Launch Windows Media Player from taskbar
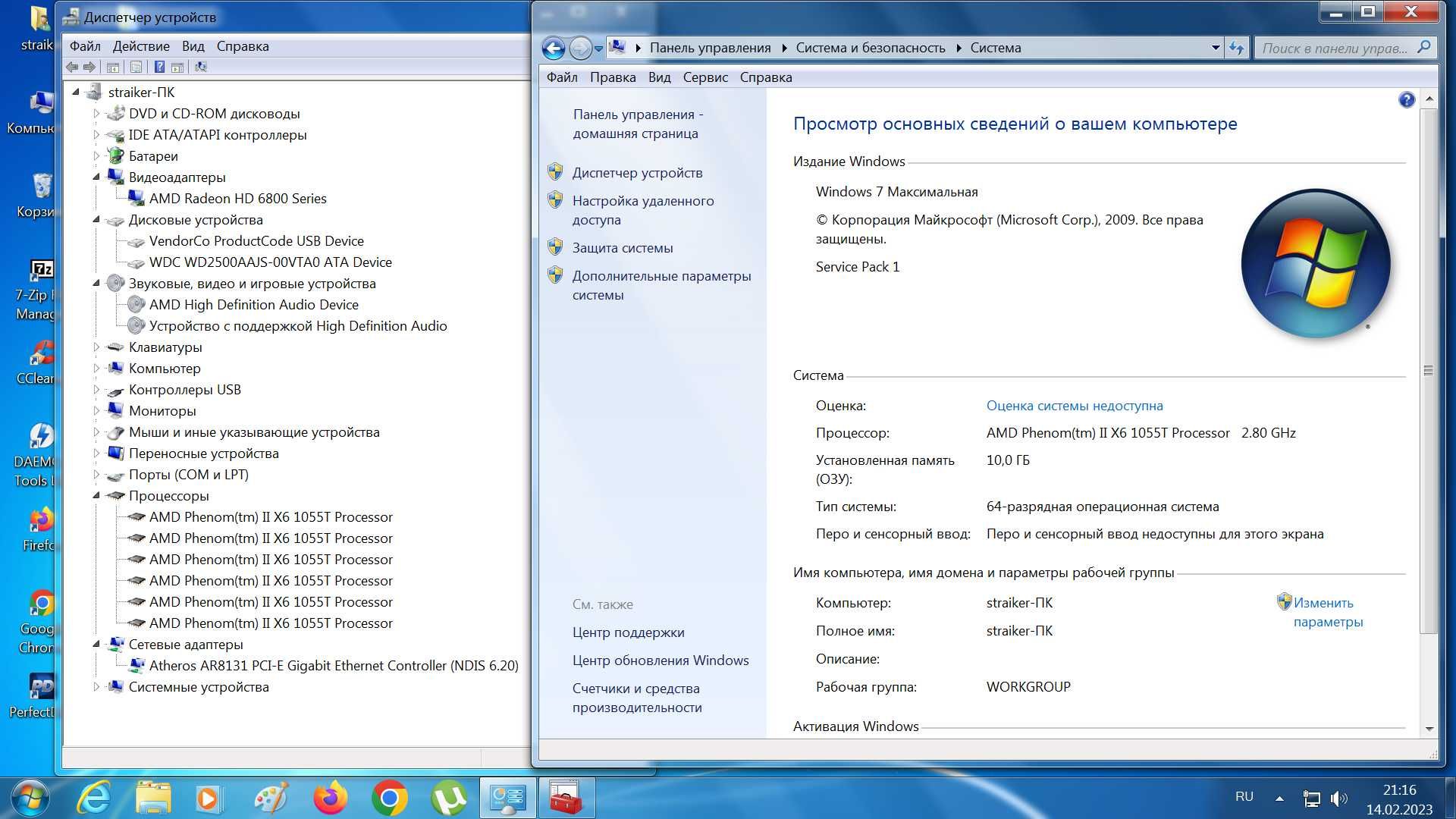The image size is (1456, 819). coord(210,799)
